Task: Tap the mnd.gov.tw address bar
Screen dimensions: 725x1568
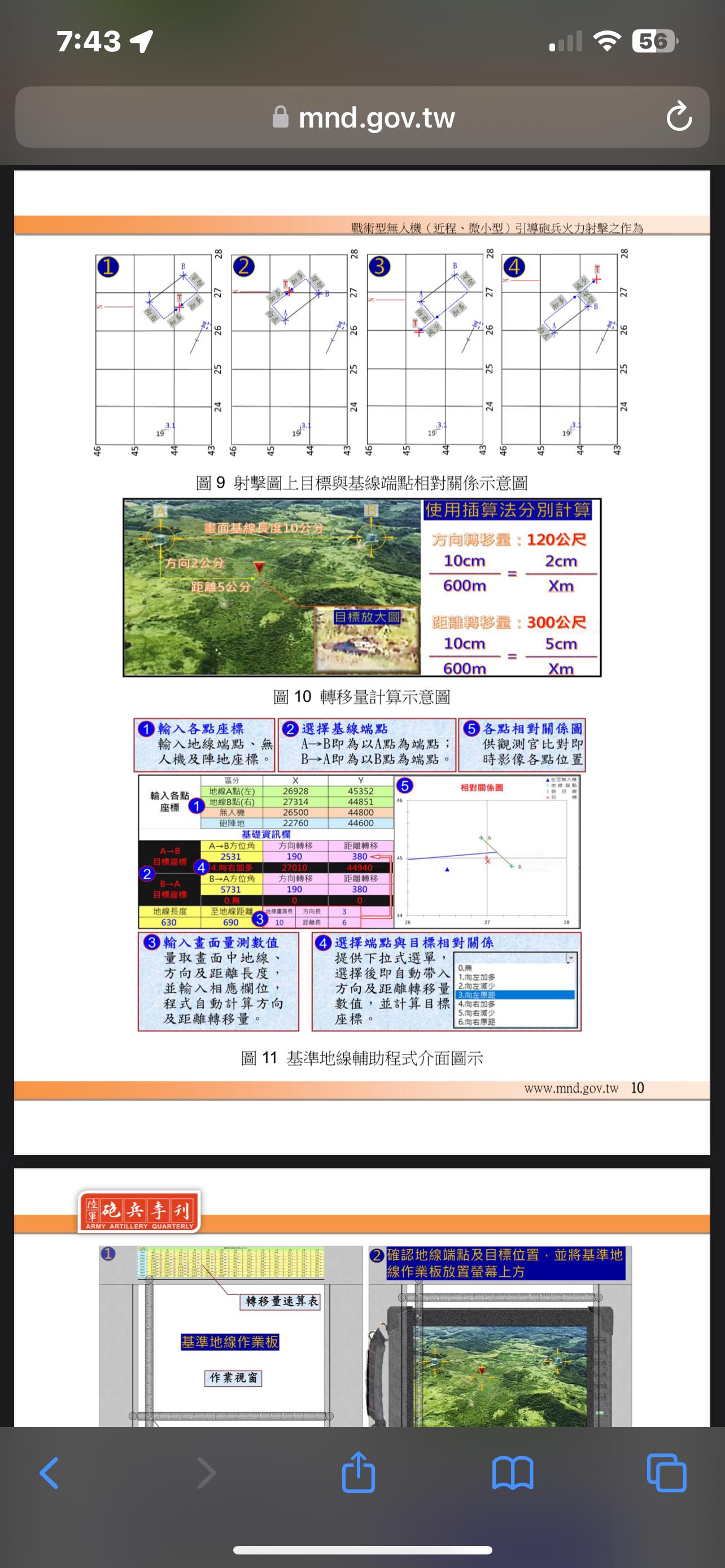Action: tap(376, 117)
